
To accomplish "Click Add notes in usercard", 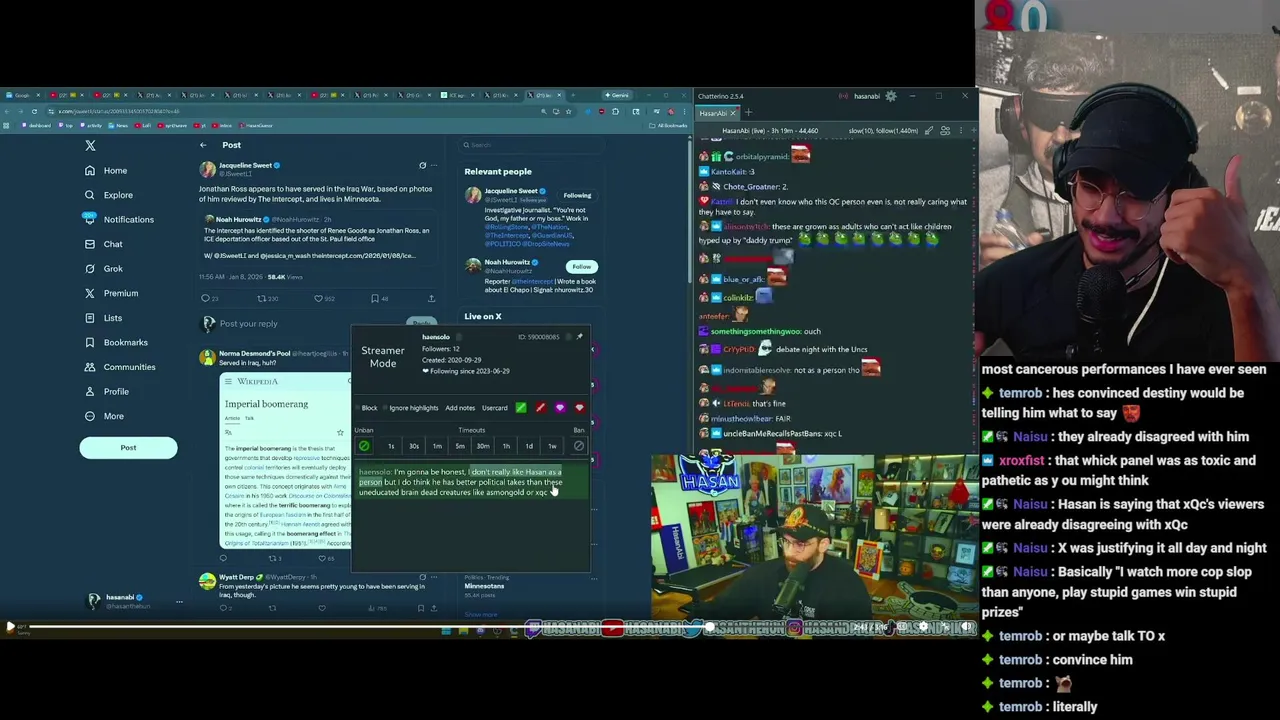I will coord(460,408).
